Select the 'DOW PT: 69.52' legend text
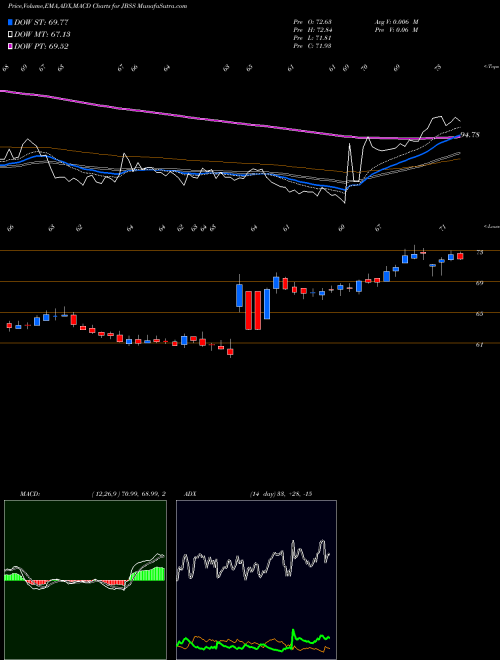The image size is (500, 660). pos(41,46)
